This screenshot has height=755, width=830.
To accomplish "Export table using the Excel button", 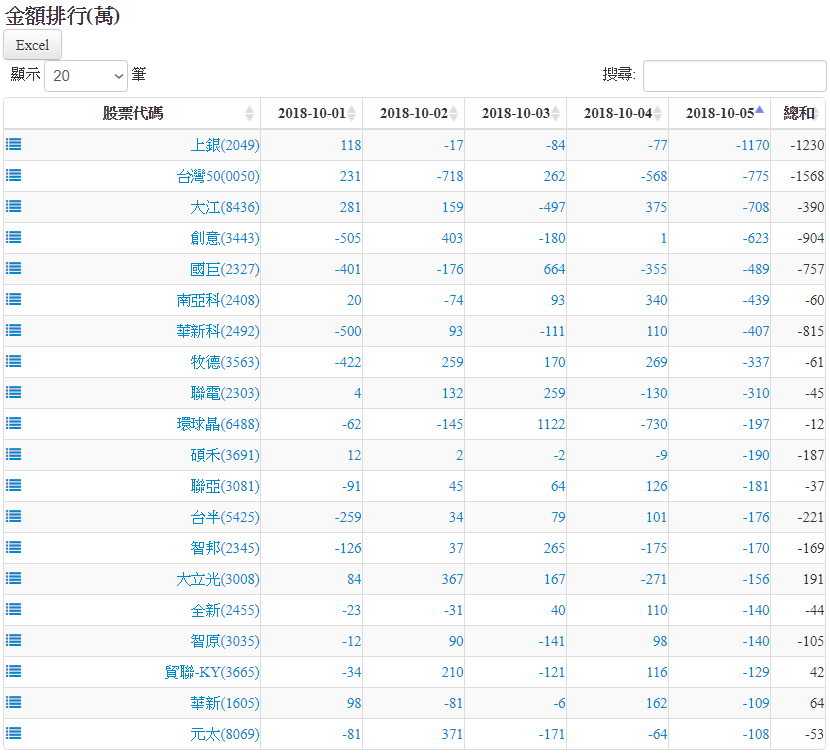I will click(33, 45).
